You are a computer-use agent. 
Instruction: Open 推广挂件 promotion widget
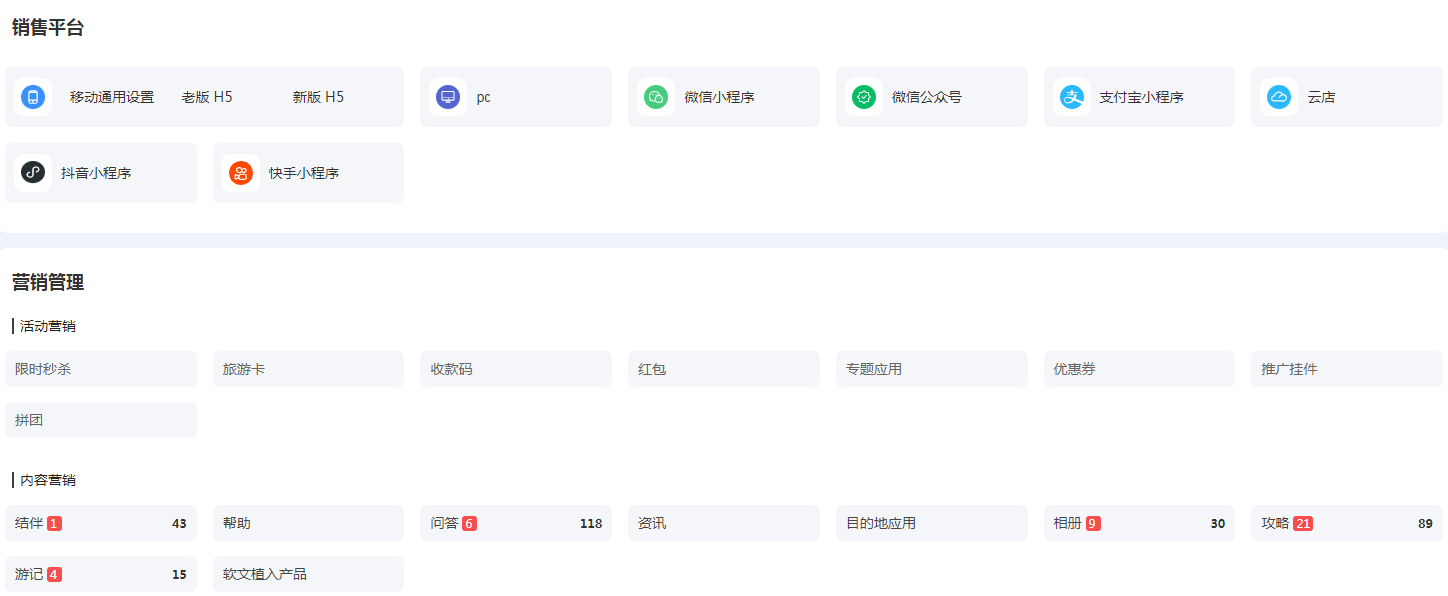1289,369
